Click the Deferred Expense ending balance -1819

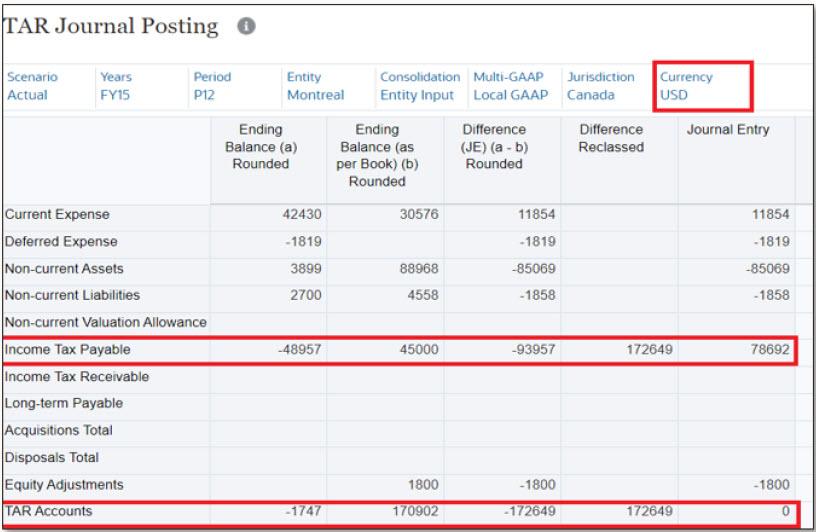269,242
